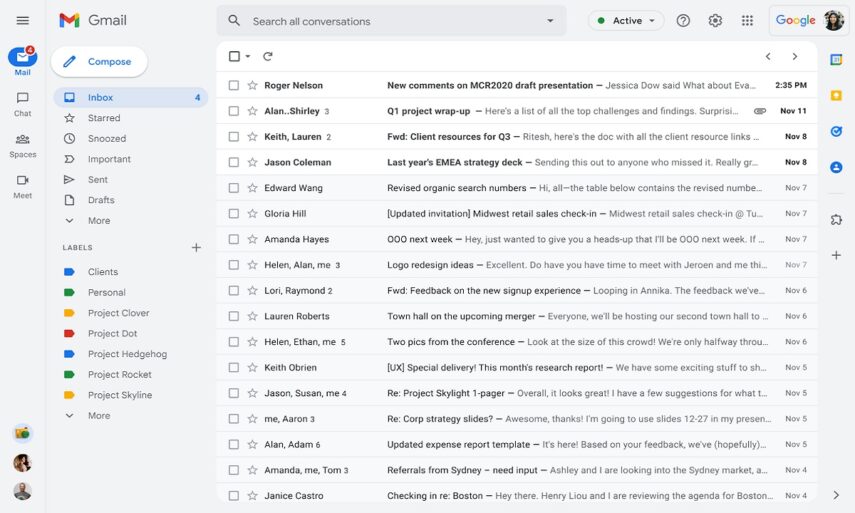Click the Compose button
Screen dimensions: 855x513
[99, 62]
